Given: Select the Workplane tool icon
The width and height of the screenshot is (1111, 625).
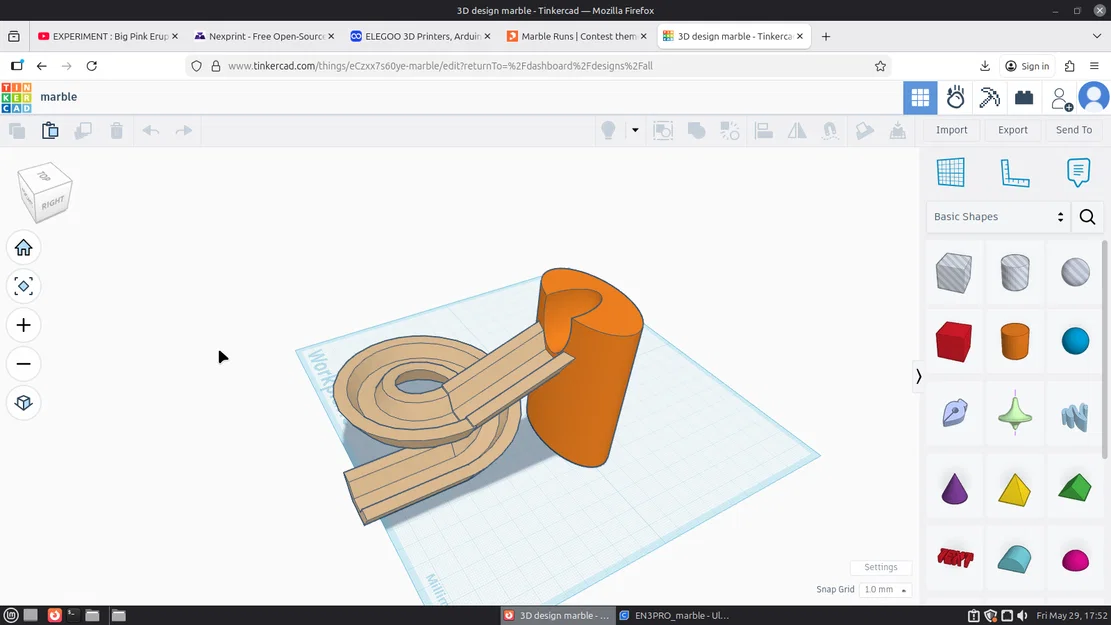Looking at the screenshot, I should coord(951,172).
